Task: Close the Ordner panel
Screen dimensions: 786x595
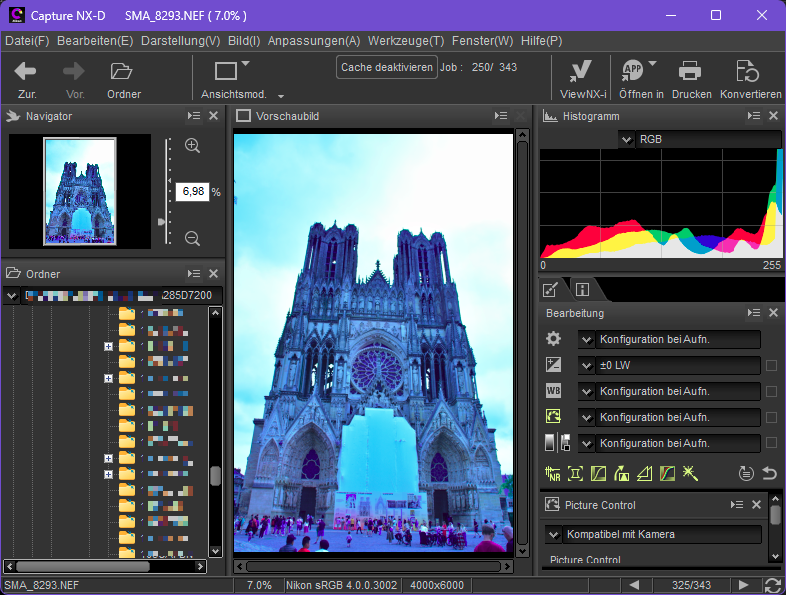Action: [x=214, y=274]
